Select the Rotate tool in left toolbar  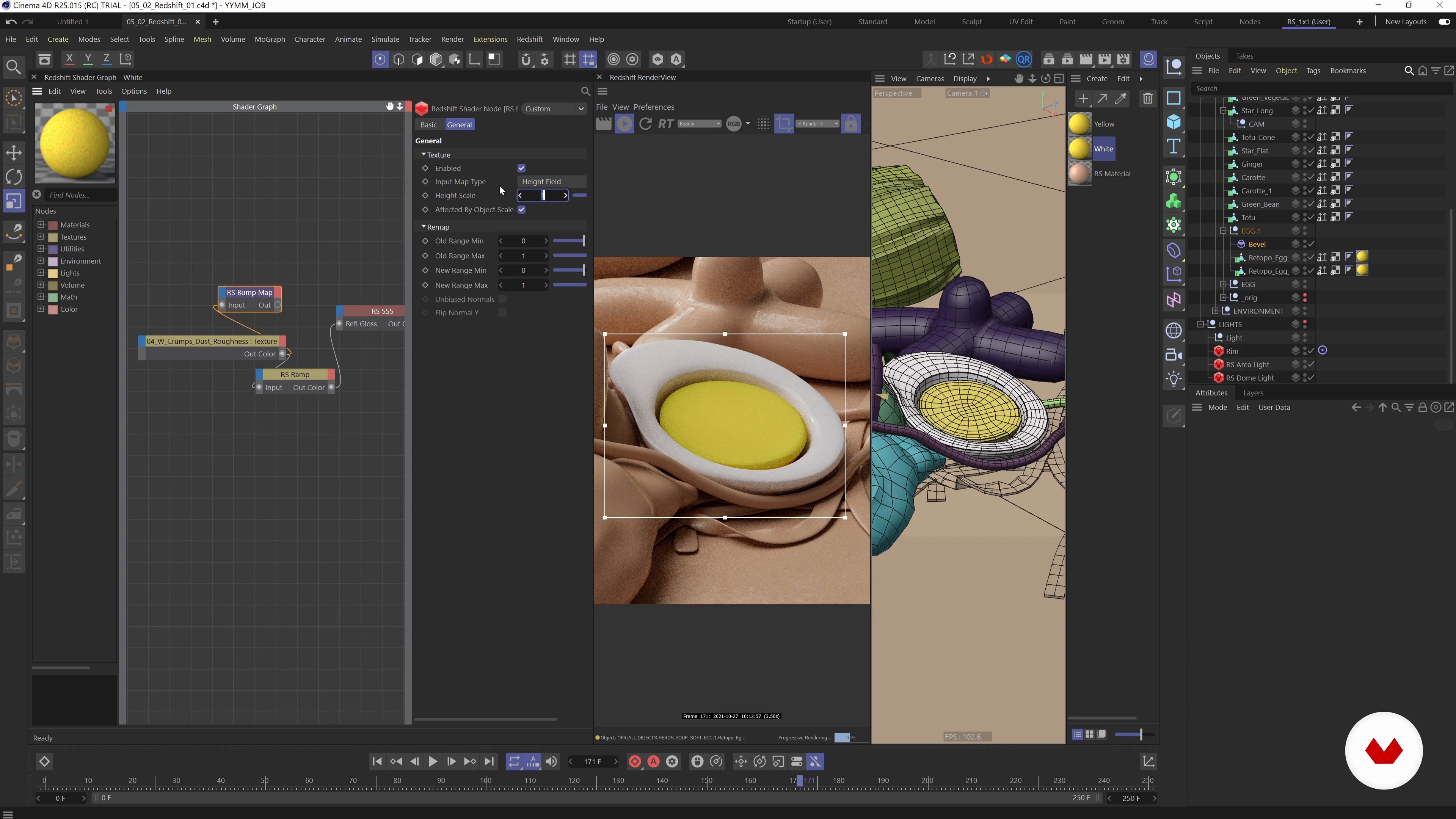14,176
